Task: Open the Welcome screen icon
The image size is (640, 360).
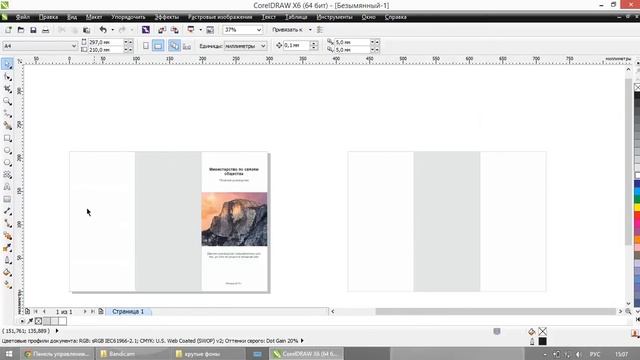Action: (210, 30)
